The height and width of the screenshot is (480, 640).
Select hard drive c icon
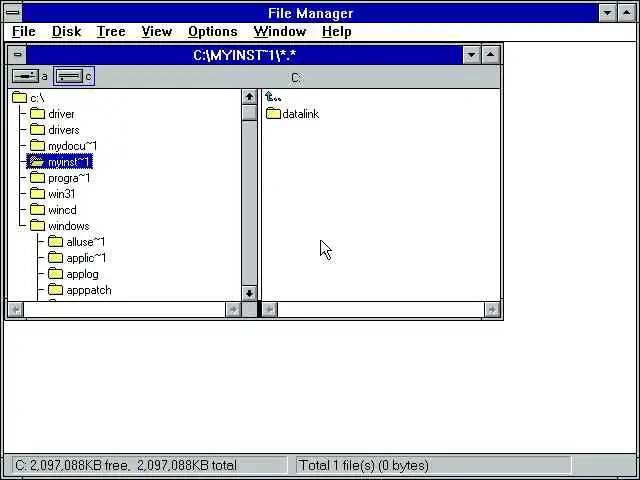69,76
